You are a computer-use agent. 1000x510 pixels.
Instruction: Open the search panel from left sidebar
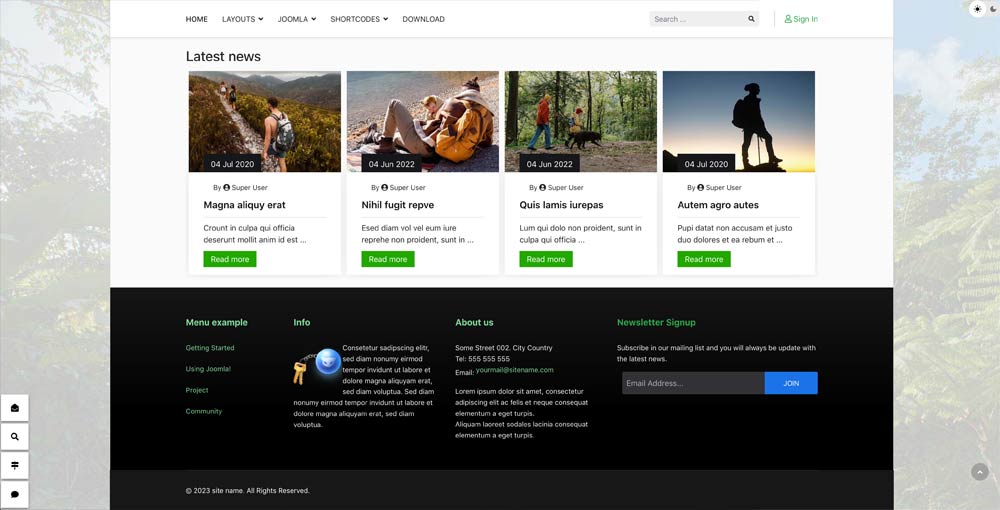click(15, 437)
